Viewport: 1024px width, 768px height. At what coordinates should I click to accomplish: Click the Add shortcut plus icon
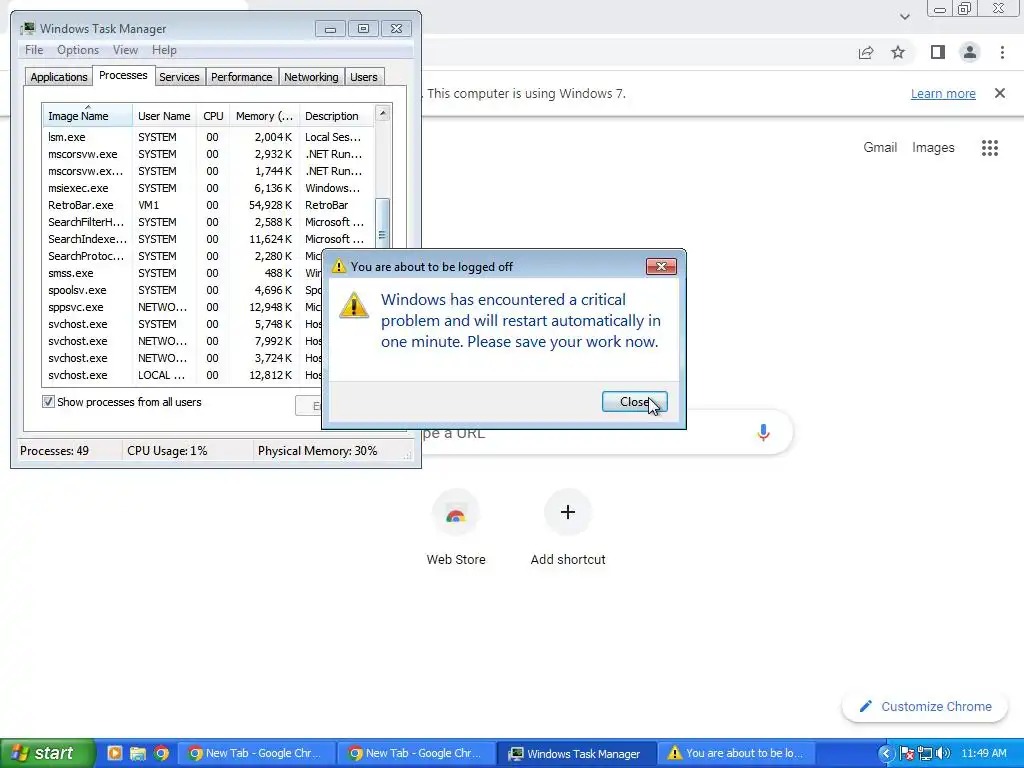coord(568,512)
